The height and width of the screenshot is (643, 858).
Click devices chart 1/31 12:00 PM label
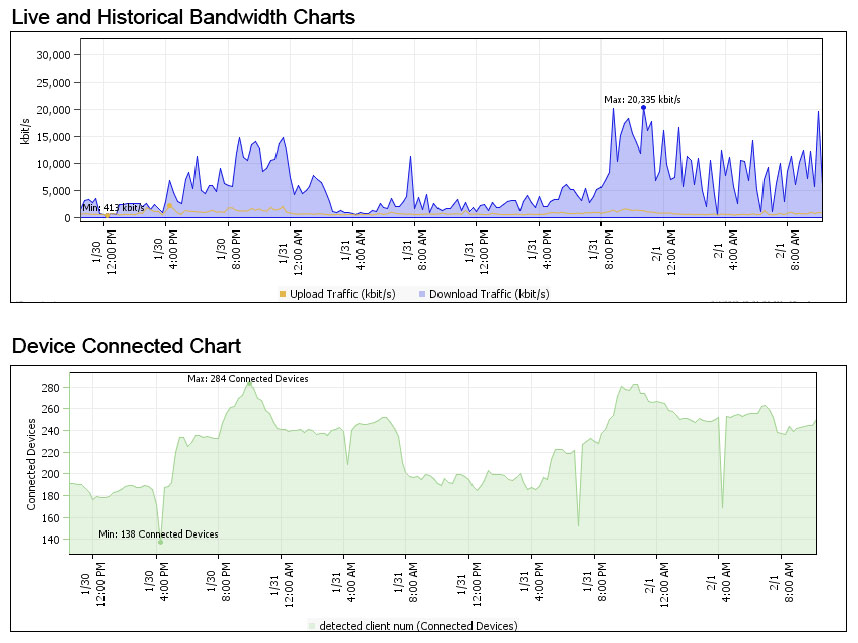(x=468, y=584)
